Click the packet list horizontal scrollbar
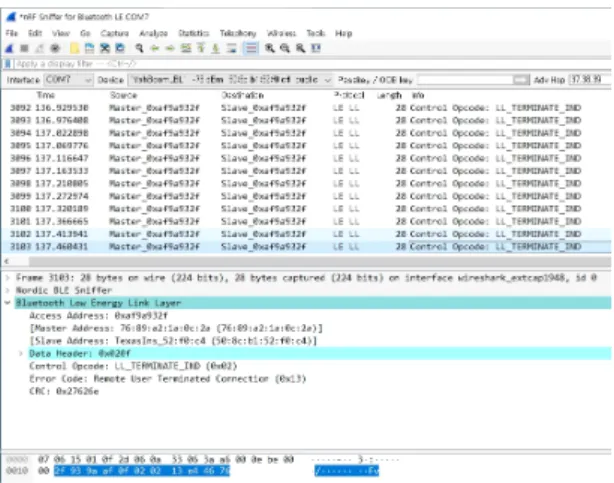Viewport: 614px width, 483px height. coord(320,261)
